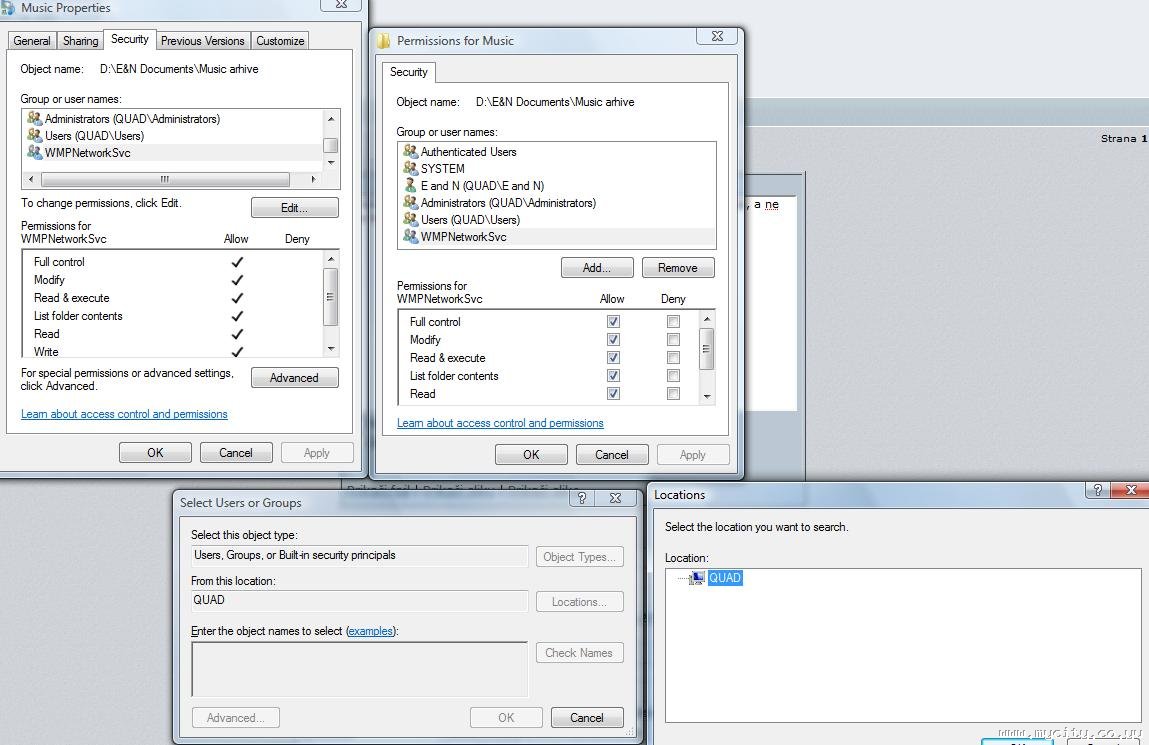Viewport: 1149px width, 745px height.
Task: Click the Administrators icon in Permissions for Music
Action: pos(410,202)
